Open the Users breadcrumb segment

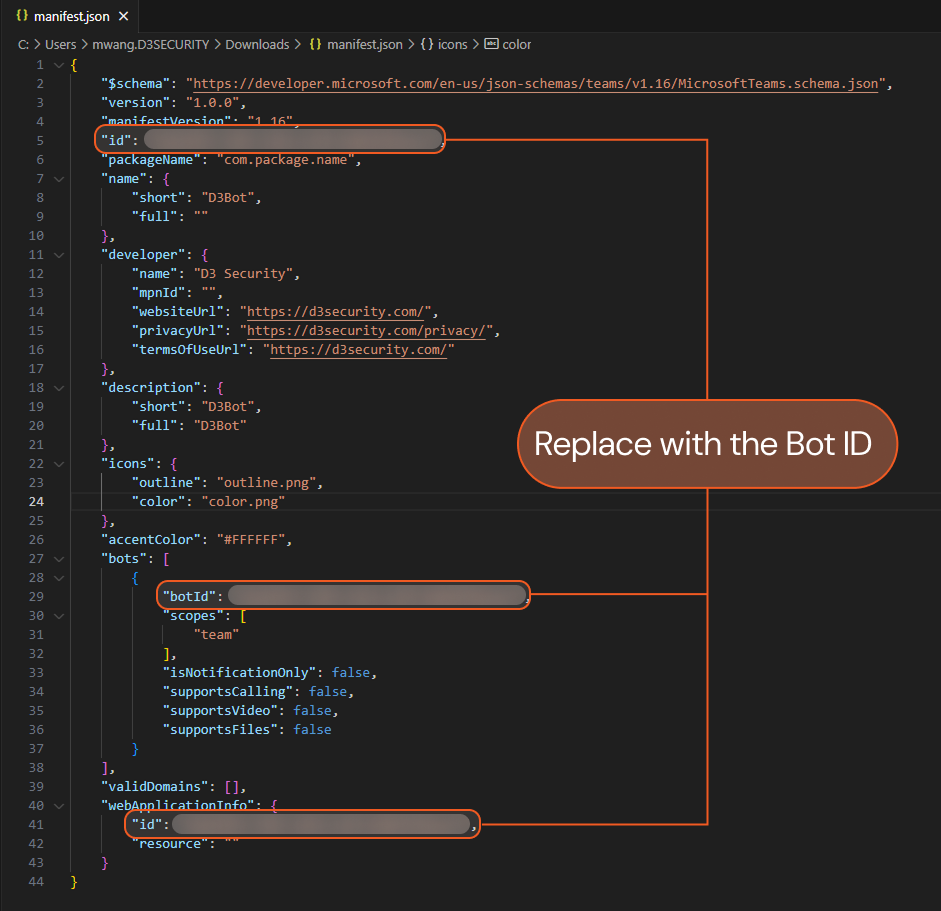pyautogui.click(x=60, y=45)
